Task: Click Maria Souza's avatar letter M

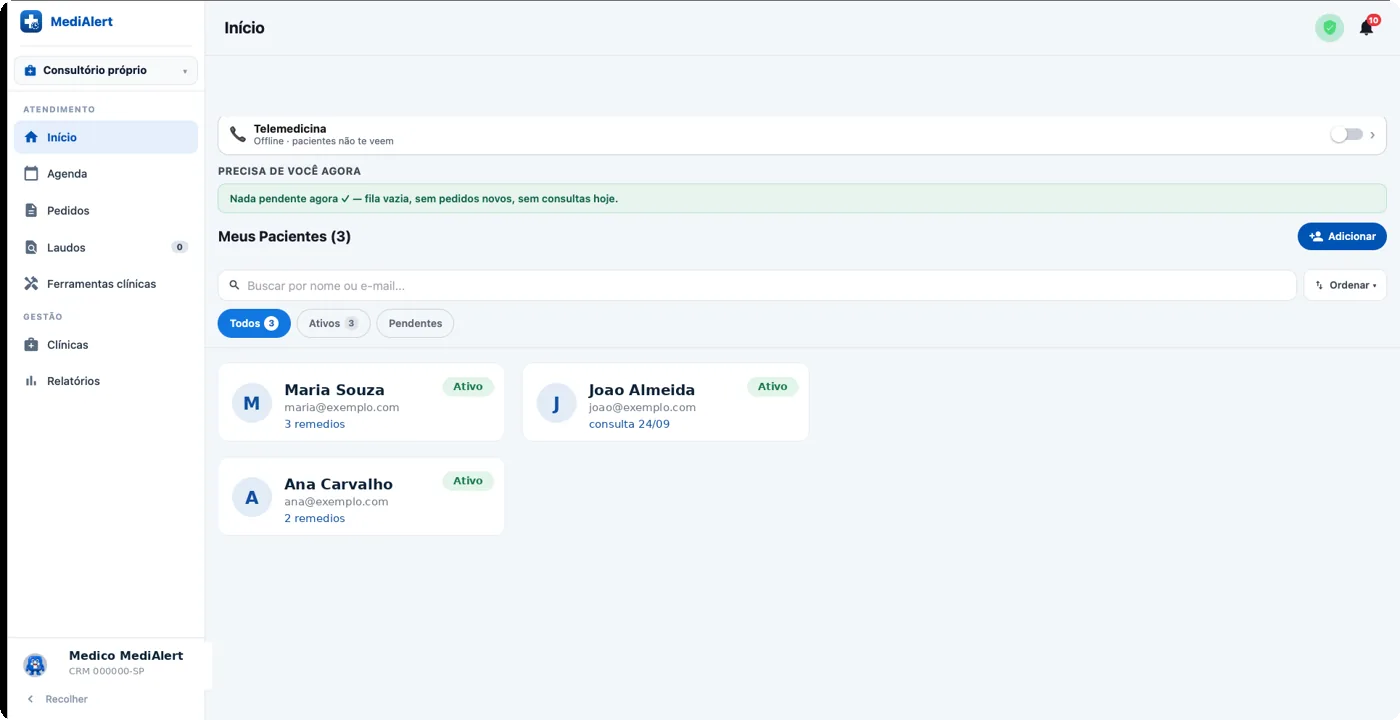Action: click(252, 403)
